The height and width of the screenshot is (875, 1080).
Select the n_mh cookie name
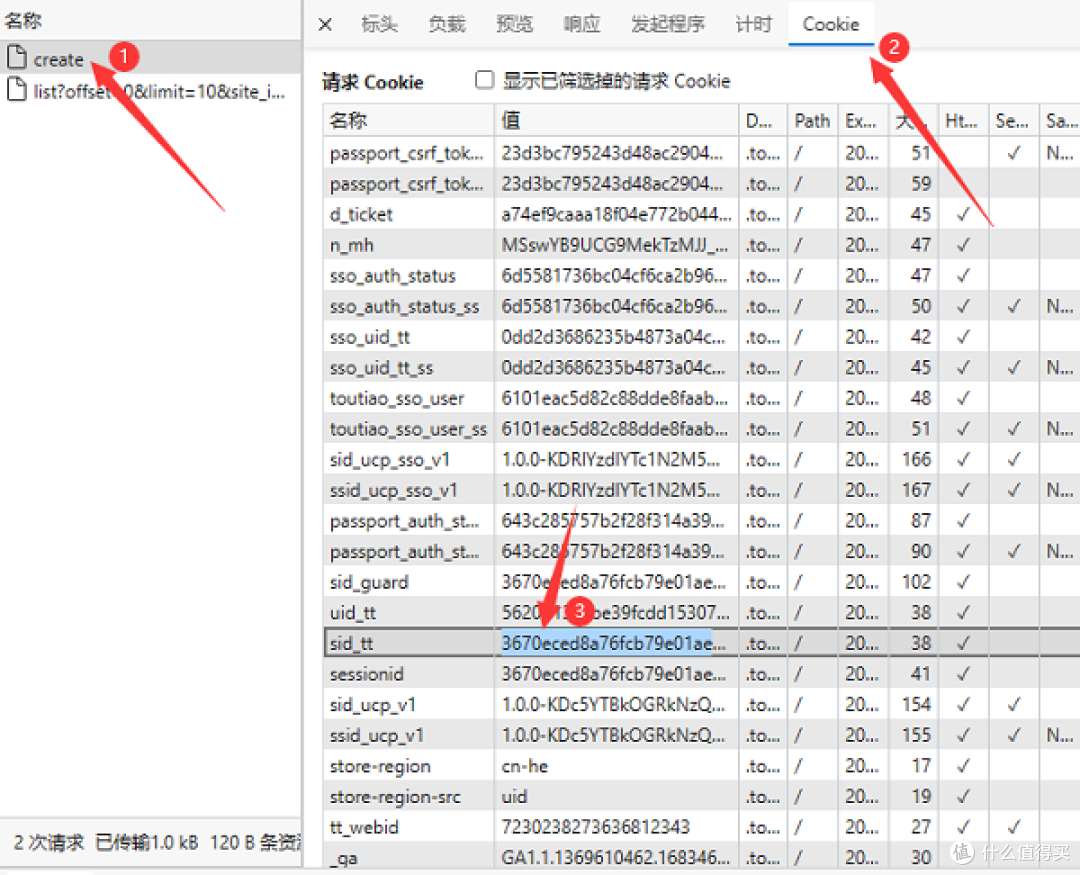[351, 245]
